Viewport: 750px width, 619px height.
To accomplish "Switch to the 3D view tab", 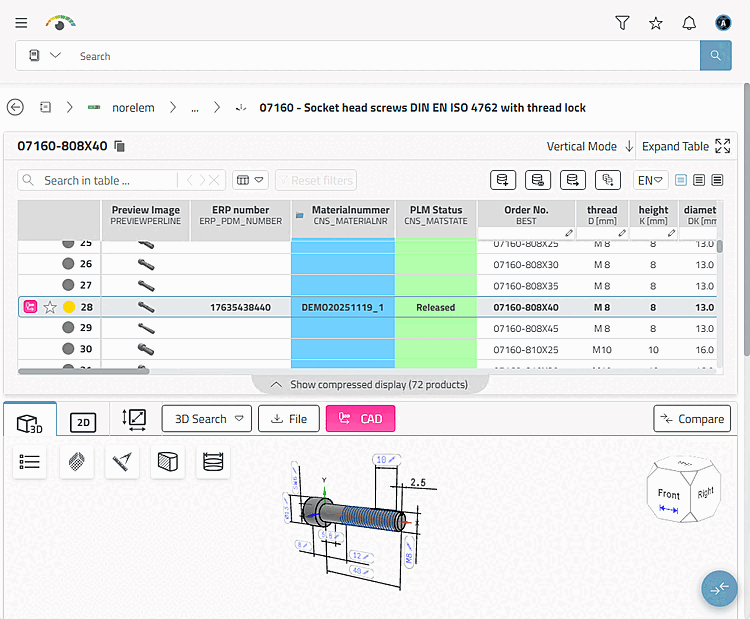I will 30,421.
